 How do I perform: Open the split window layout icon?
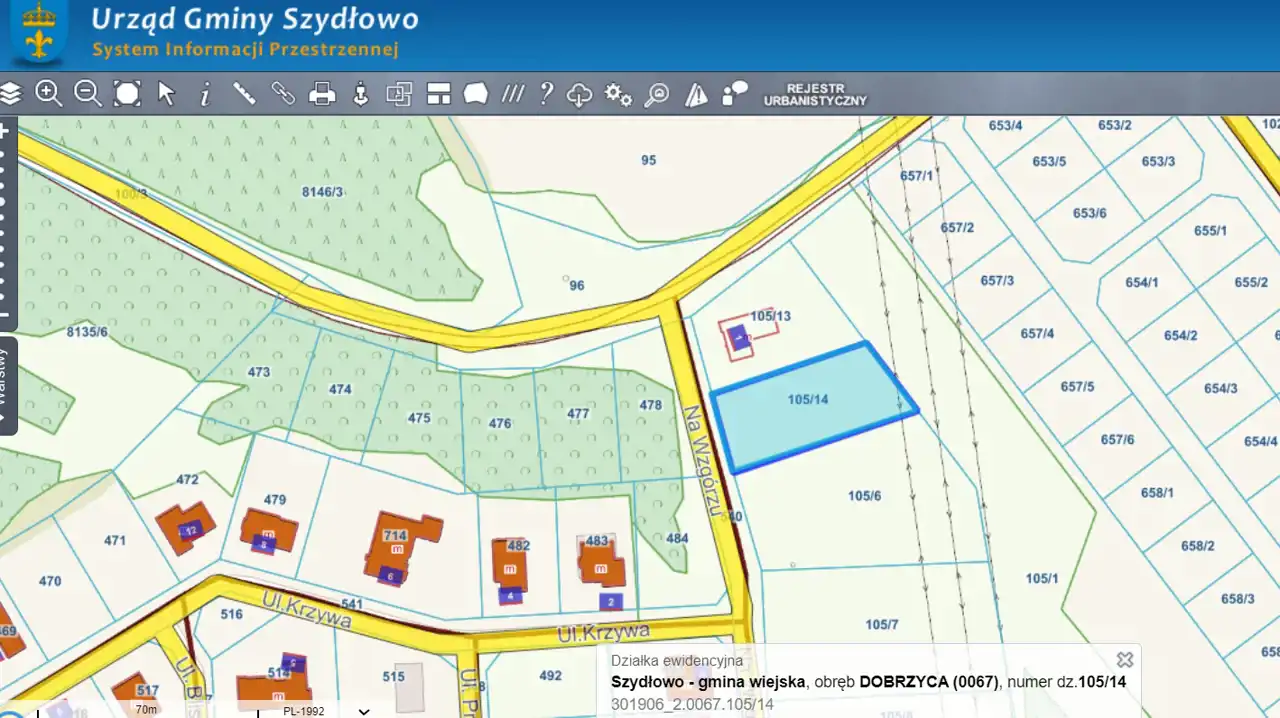point(439,94)
